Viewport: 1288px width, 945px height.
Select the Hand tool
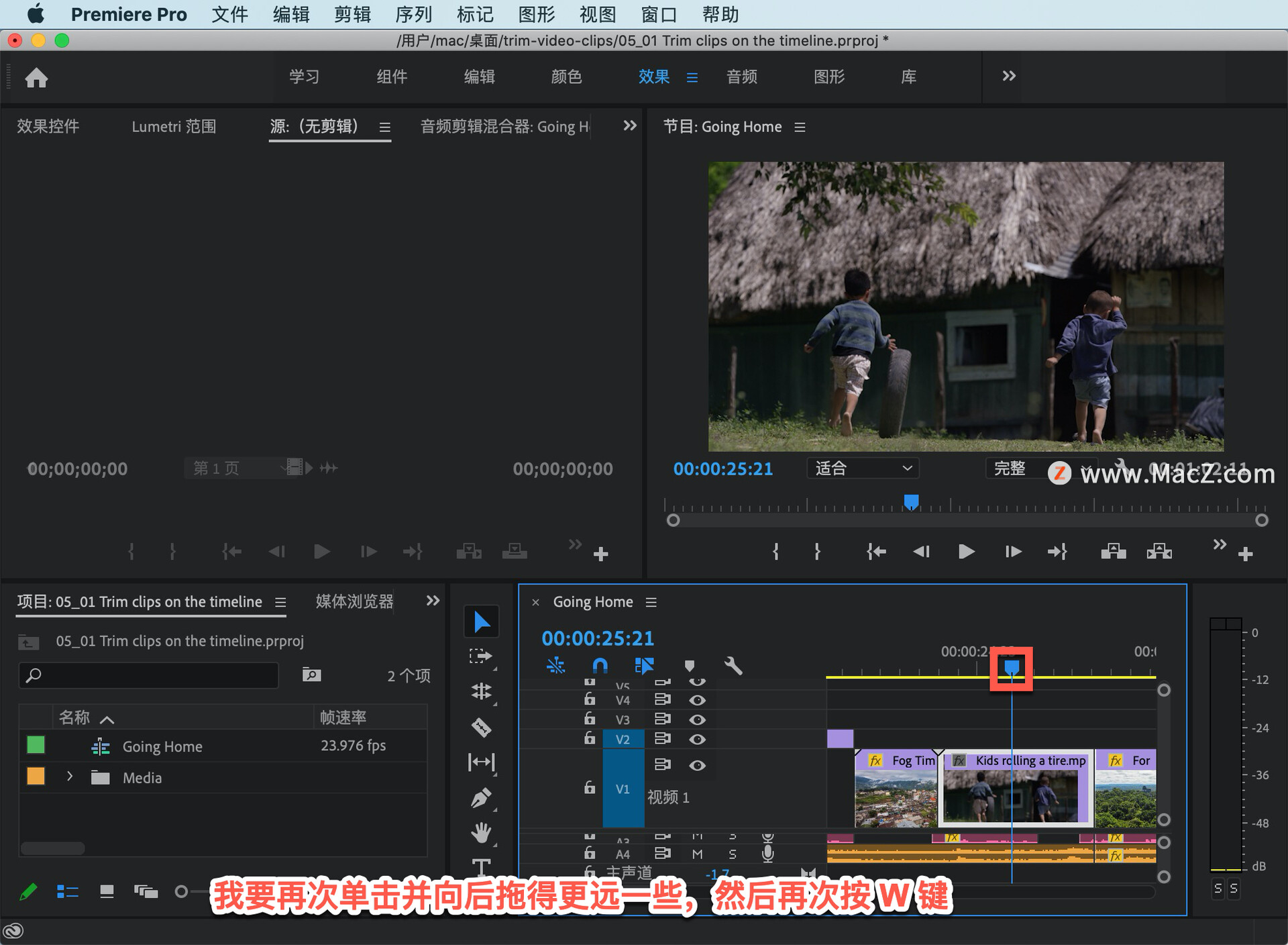481,832
